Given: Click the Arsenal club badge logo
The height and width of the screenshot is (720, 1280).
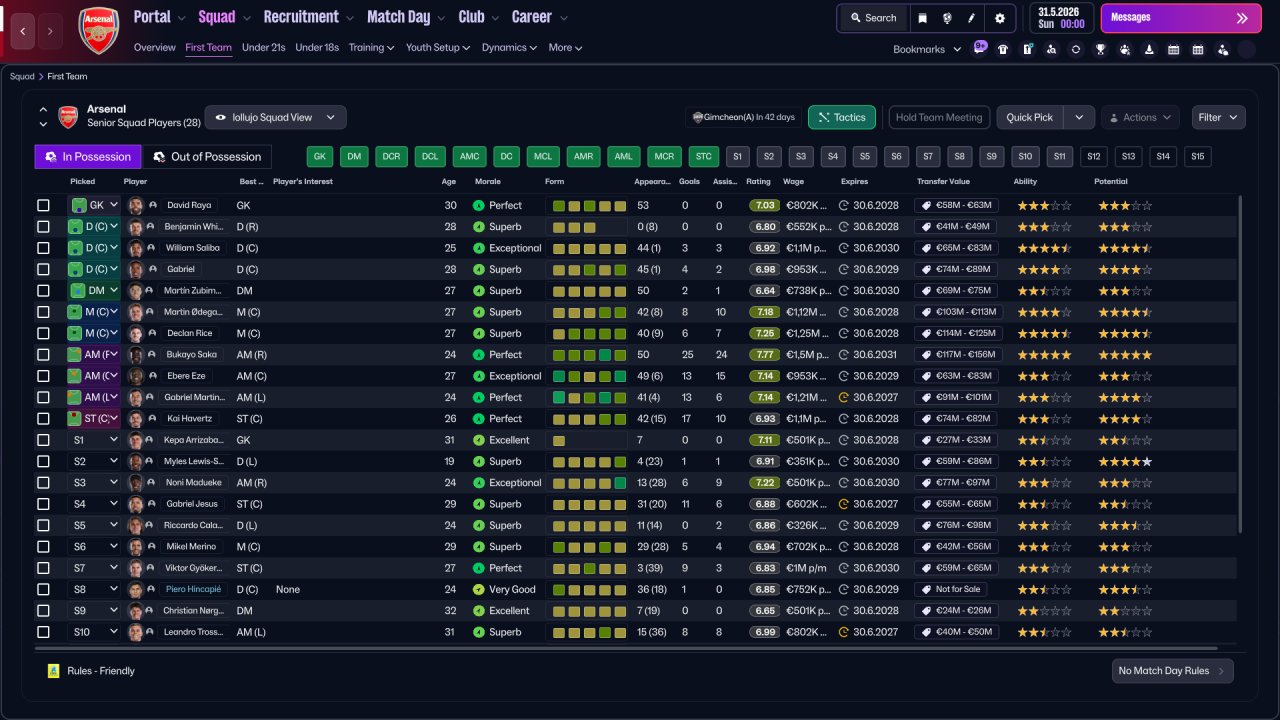Looking at the screenshot, I should click(98, 30).
